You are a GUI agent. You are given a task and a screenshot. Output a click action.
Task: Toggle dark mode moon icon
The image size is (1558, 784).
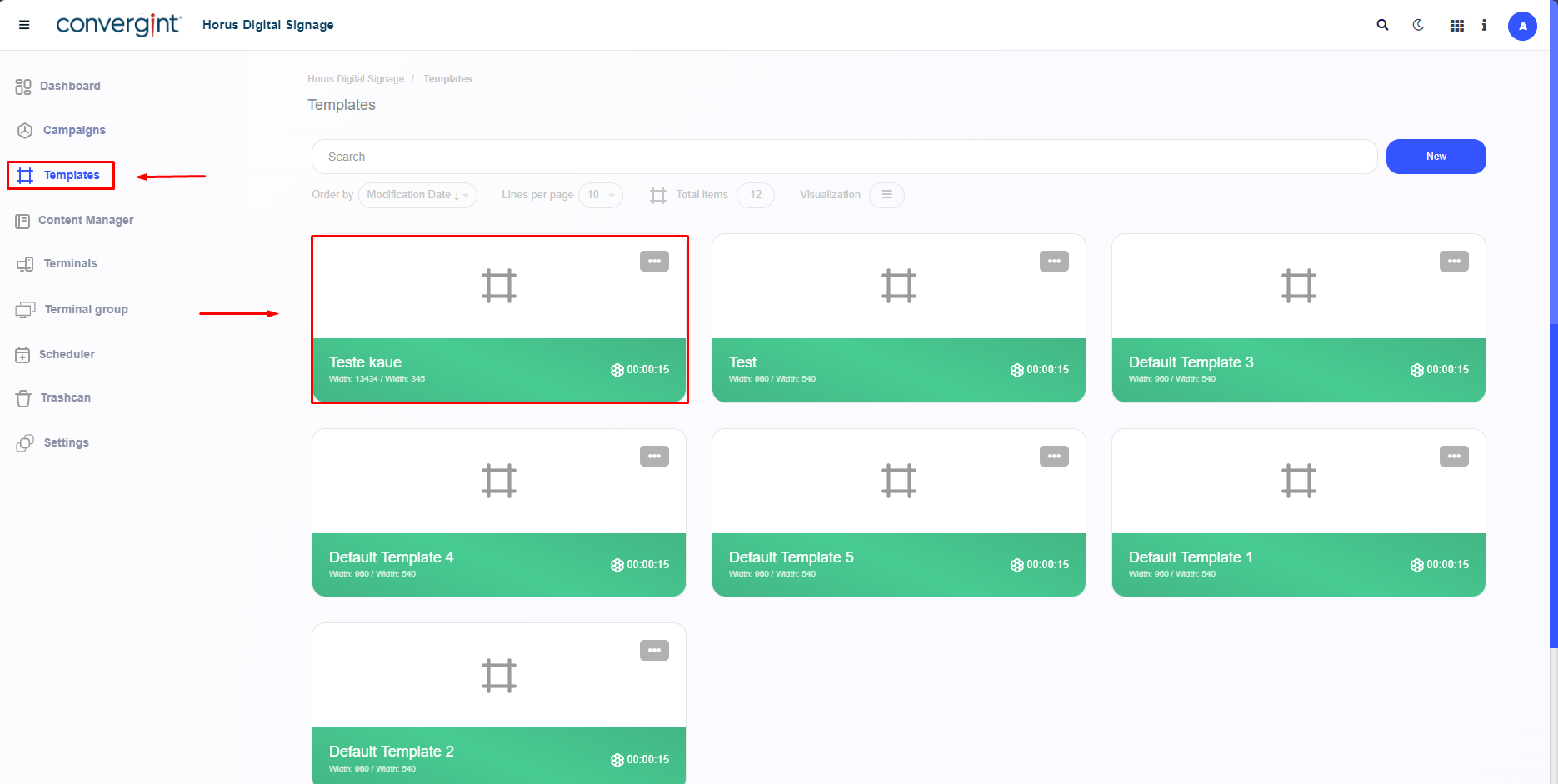(x=1418, y=25)
